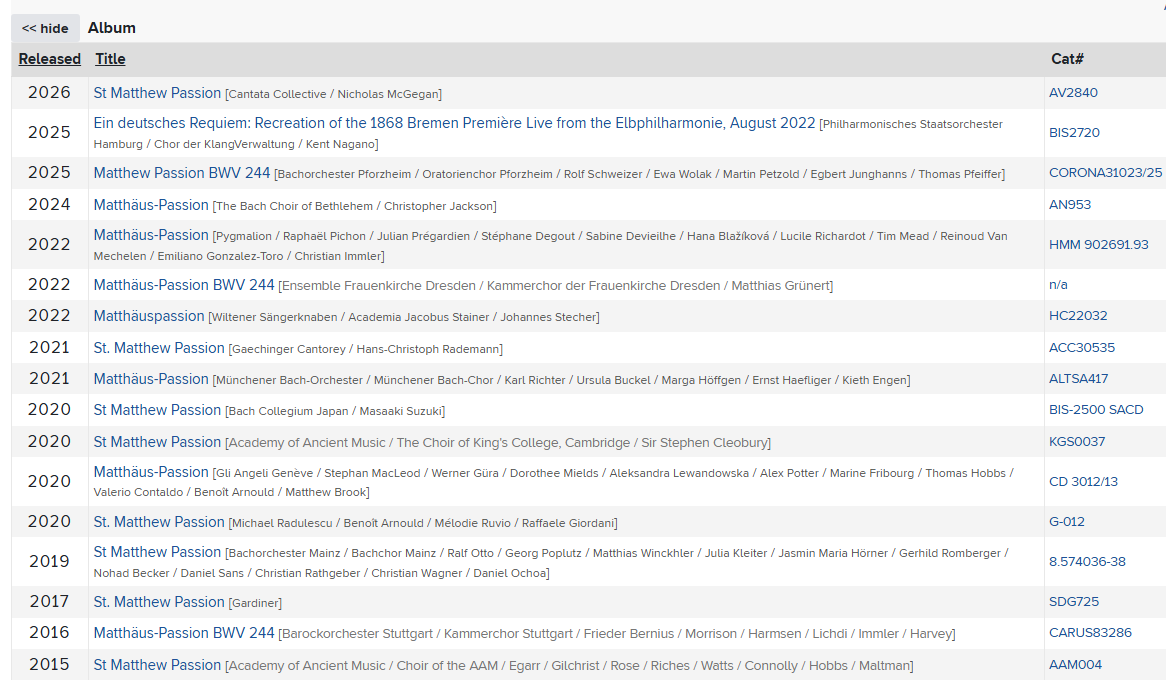Click the Album heading text
This screenshot has width=1166, height=680.
tap(112, 28)
